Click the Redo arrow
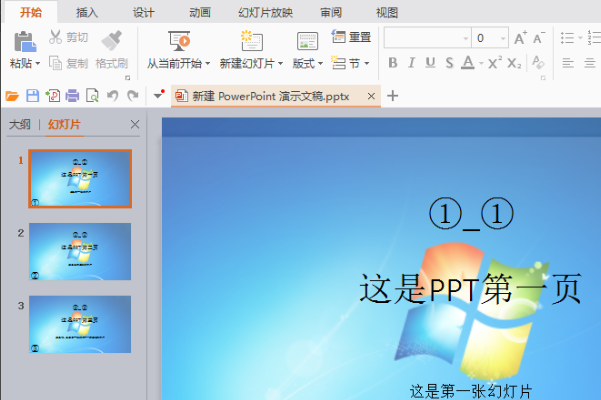This screenshot has width=601, height=400. click(x=133, y=95)
